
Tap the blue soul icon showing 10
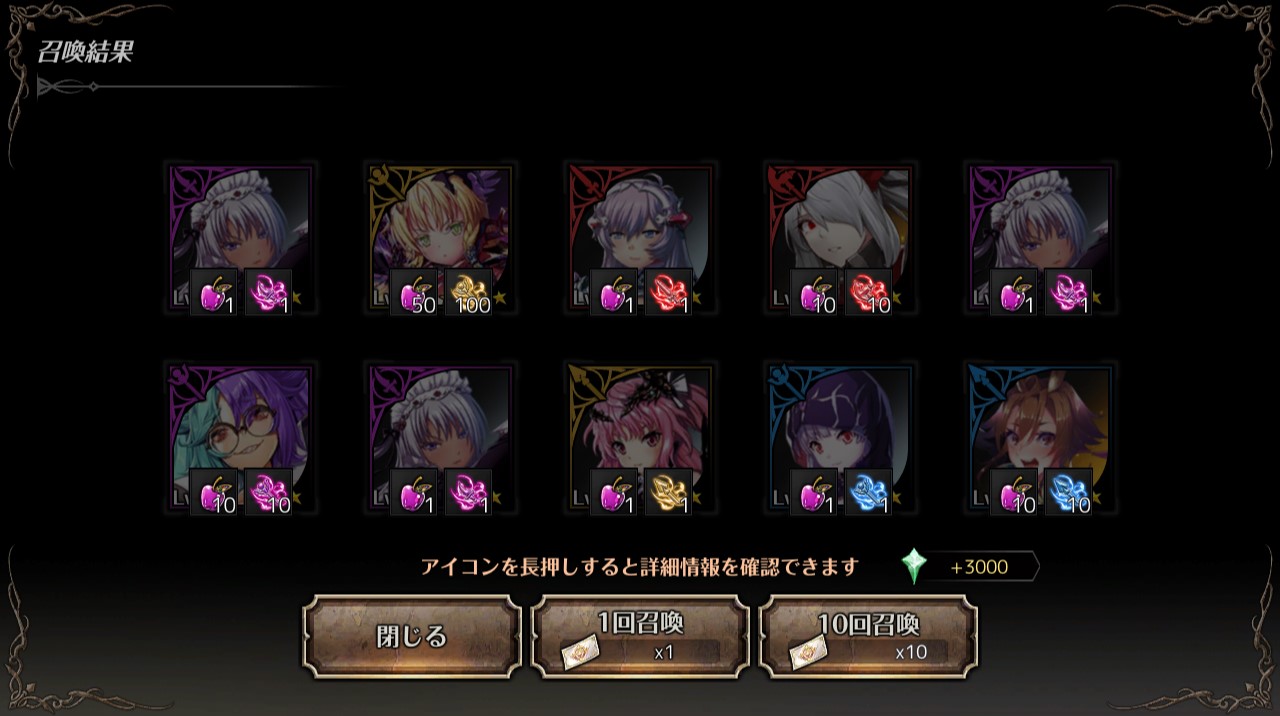coord(1068,493)
